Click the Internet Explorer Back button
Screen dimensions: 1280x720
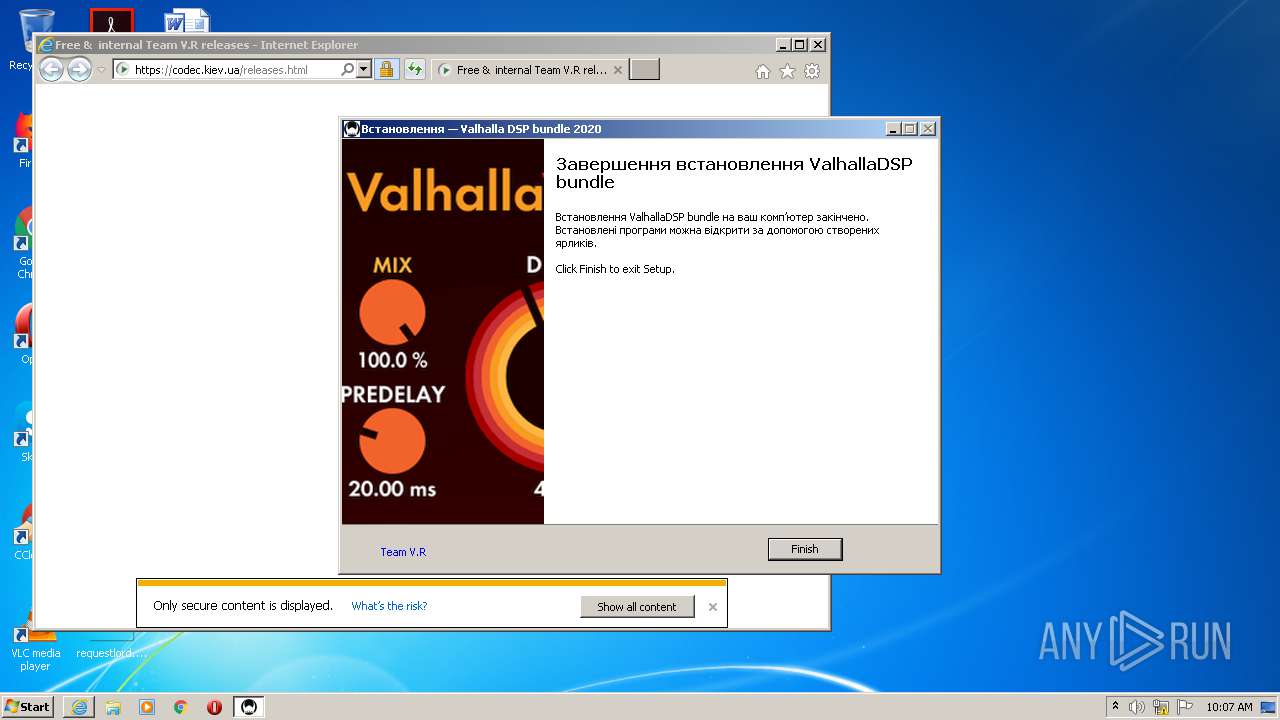click(51, 70)
